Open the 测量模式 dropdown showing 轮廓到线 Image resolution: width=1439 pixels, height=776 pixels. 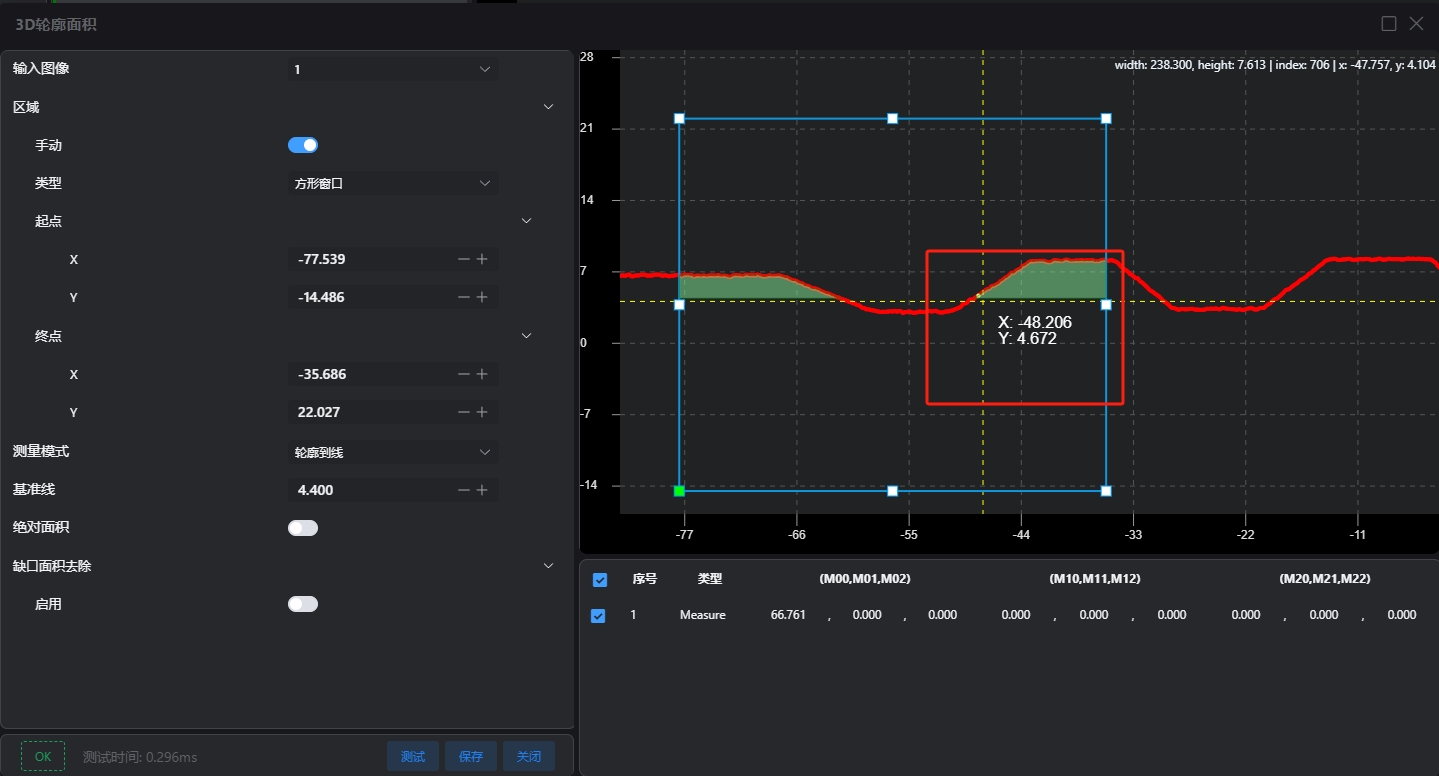(393, 452)
